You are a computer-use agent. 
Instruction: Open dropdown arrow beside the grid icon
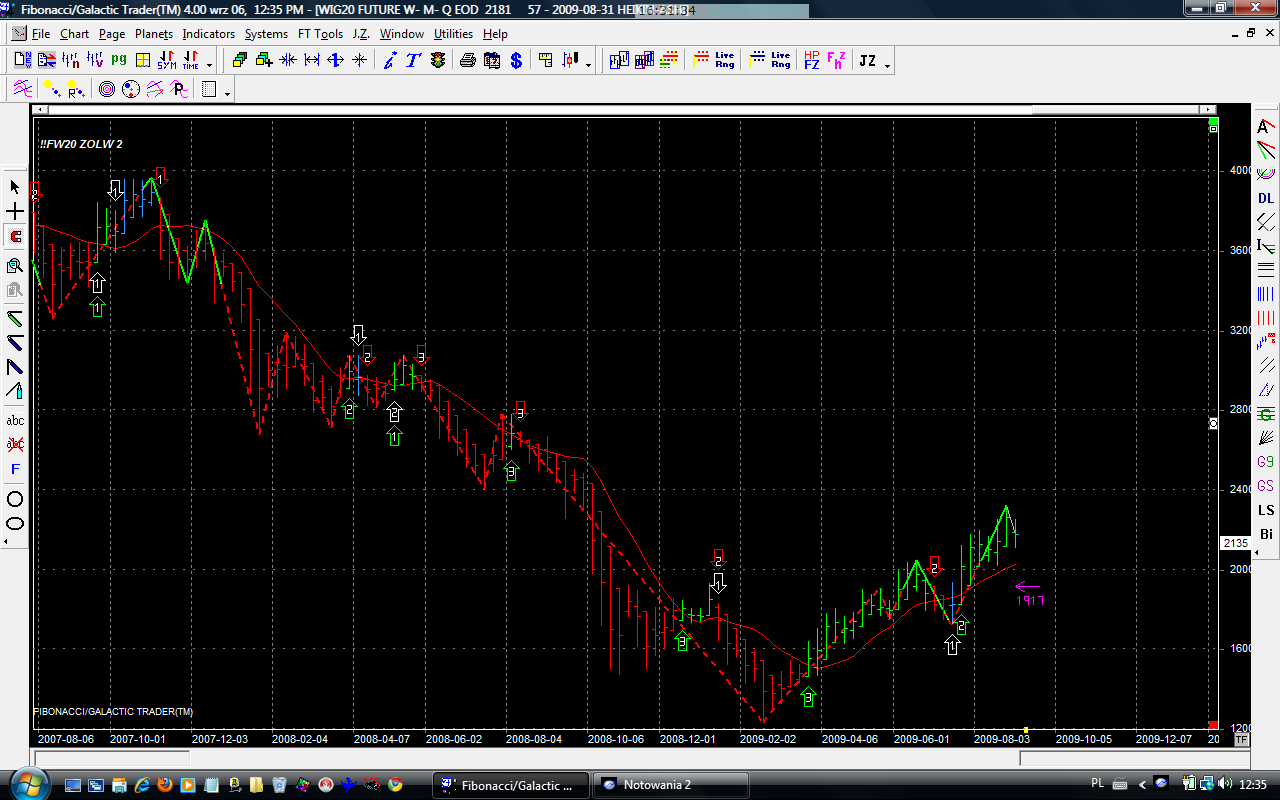(228, 93)
